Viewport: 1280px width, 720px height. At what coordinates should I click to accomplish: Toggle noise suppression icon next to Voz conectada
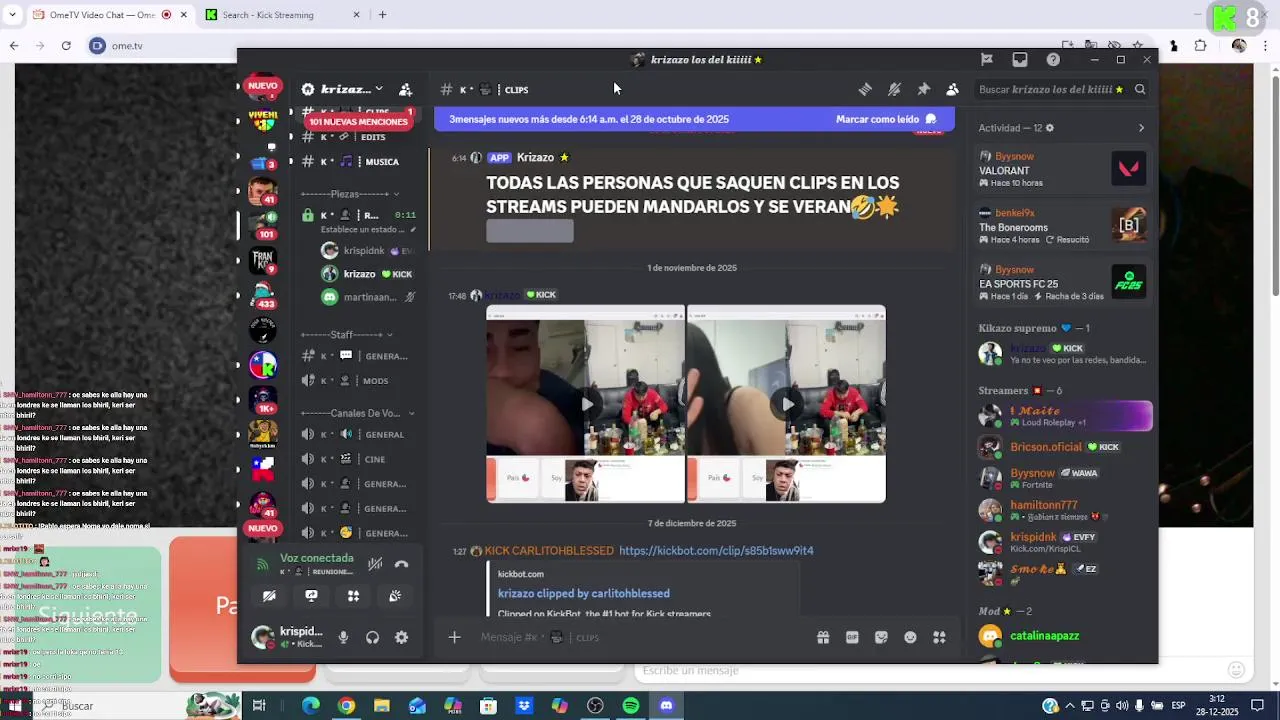click(375, 564)
